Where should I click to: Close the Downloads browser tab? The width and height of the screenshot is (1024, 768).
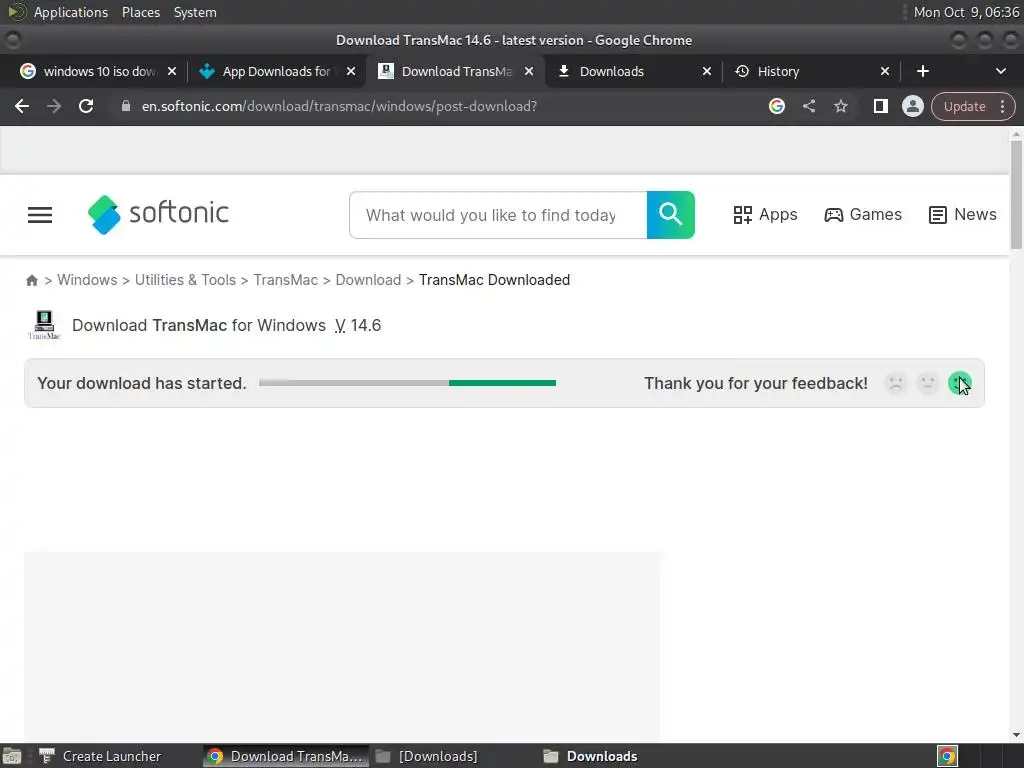click(707, 71)
